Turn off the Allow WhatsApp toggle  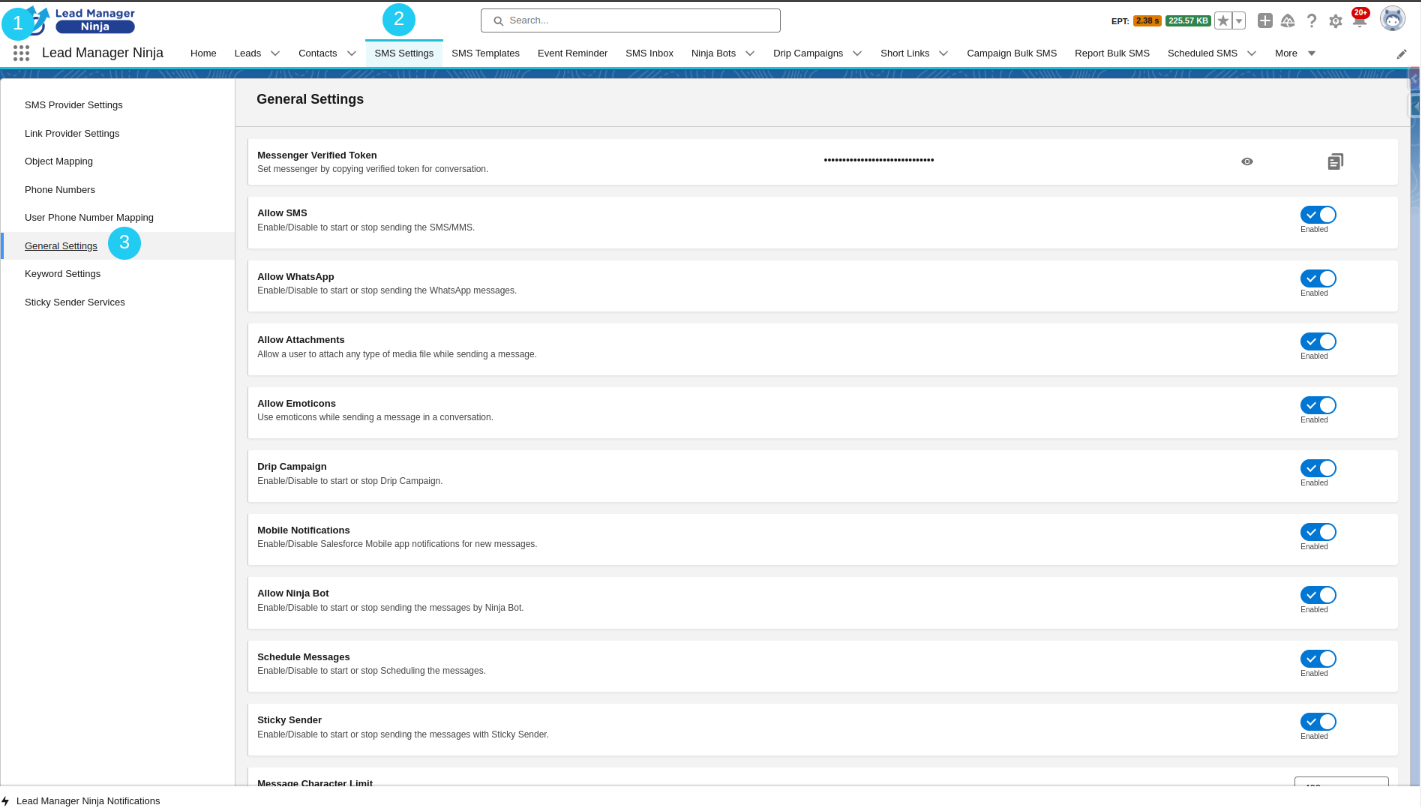click(x=1318, y=278)
